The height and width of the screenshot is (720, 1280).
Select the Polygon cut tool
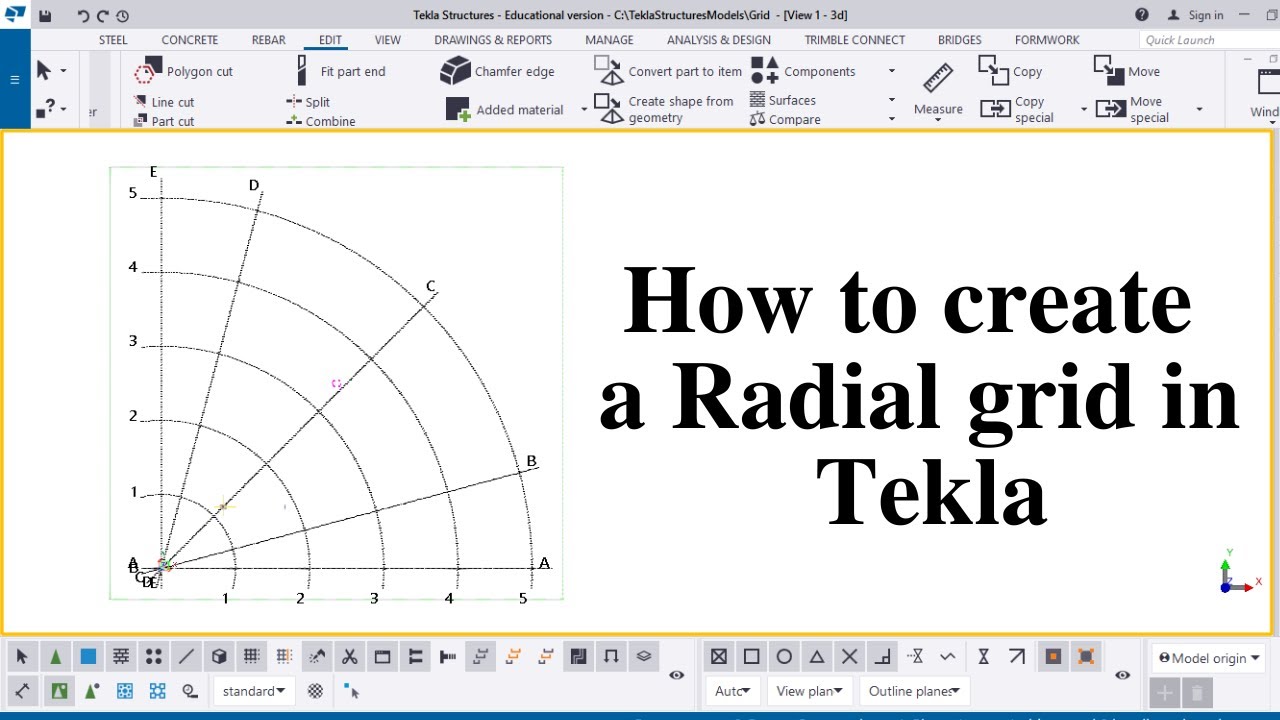pos(183,72)
